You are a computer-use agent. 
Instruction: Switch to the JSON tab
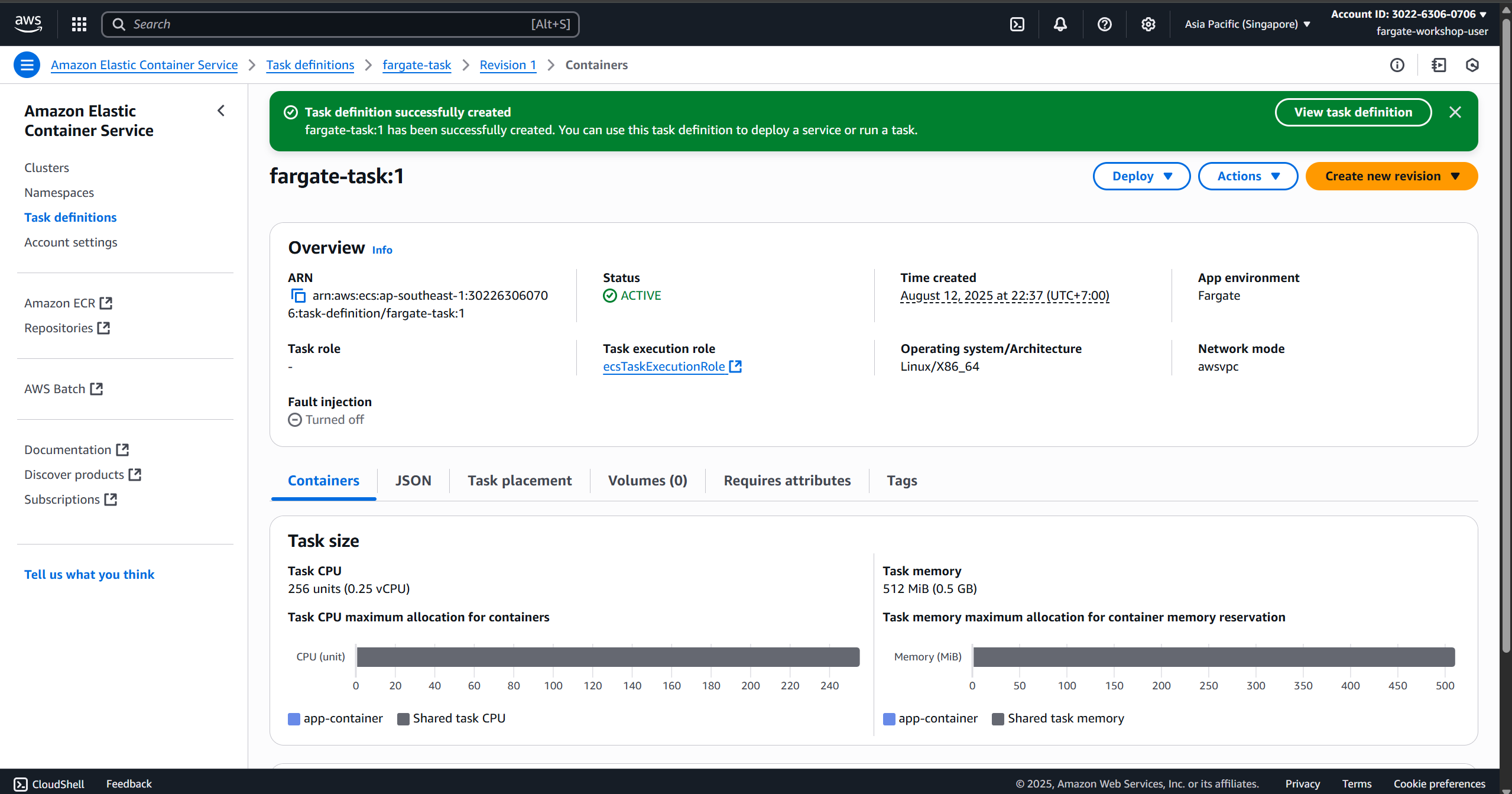point(413,481)
